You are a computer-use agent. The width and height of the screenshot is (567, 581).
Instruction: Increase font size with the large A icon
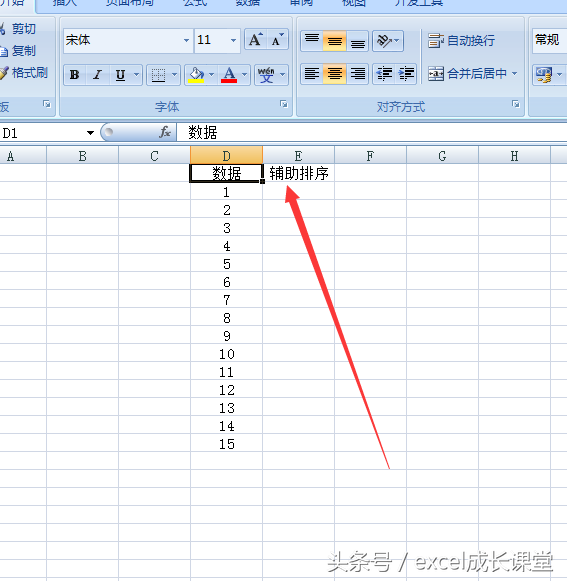(255, 40)
